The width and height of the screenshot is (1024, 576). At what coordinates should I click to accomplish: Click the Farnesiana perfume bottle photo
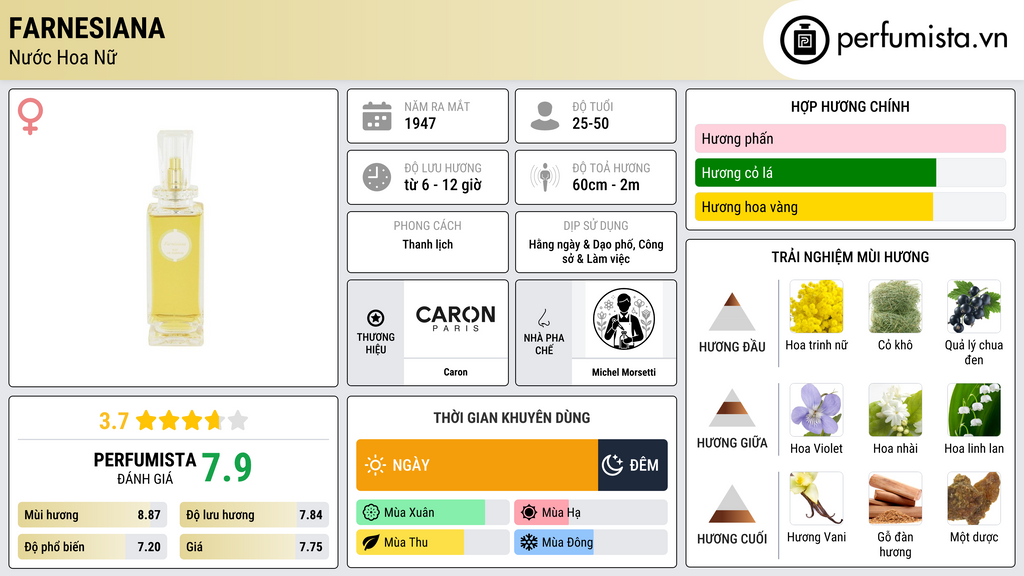(175, 238)
